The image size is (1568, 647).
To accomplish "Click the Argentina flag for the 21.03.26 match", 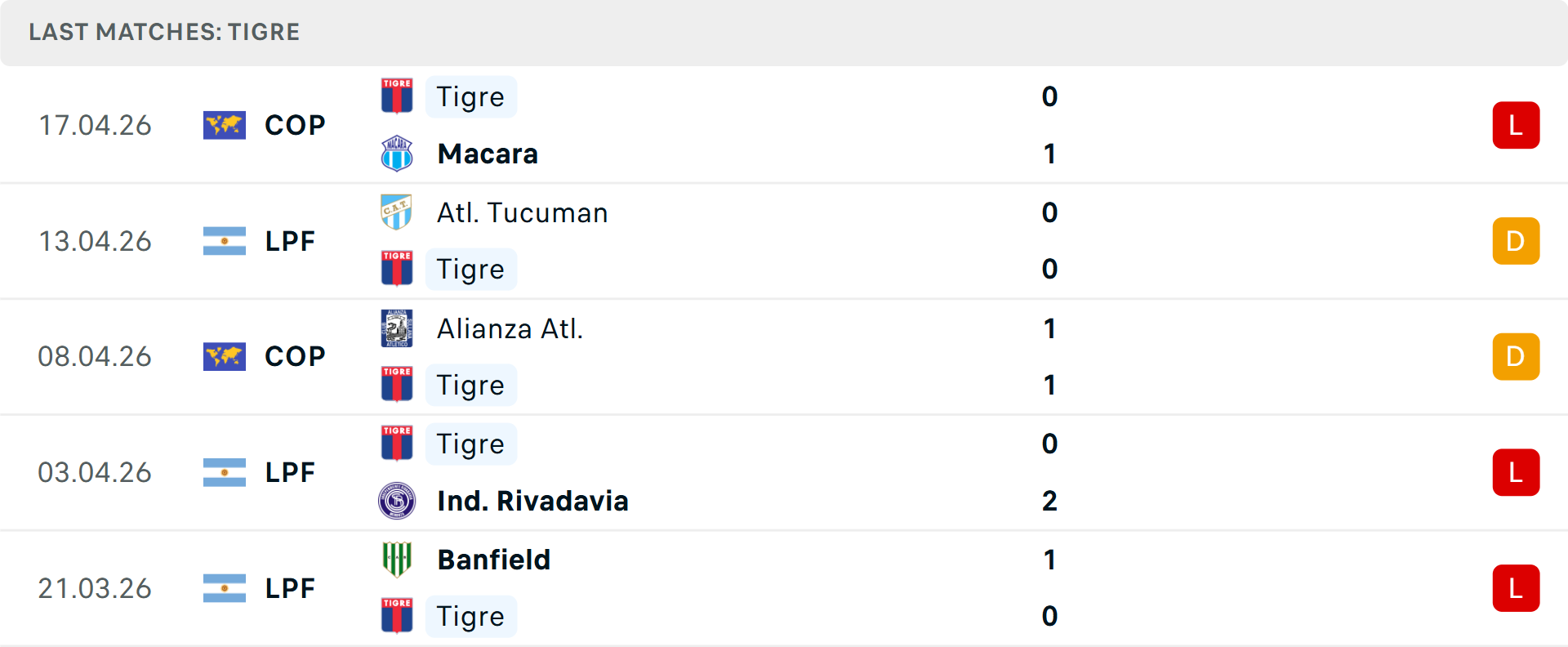I will click(225, 588).
